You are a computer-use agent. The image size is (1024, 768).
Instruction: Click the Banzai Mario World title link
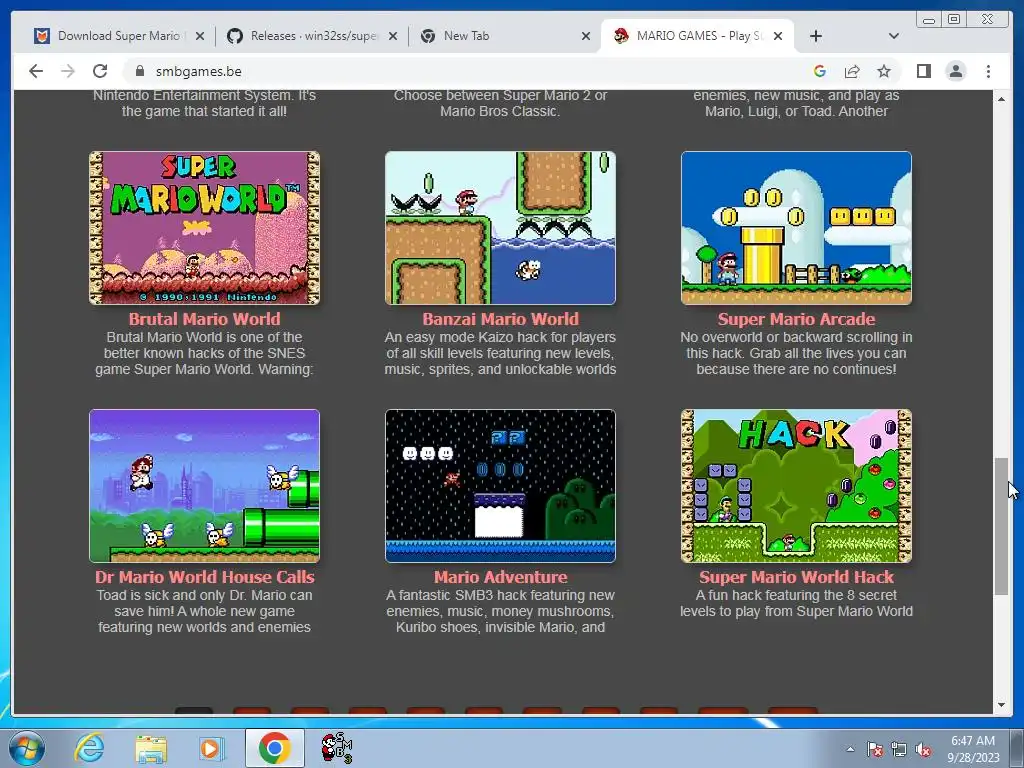(x=500, y=319)
